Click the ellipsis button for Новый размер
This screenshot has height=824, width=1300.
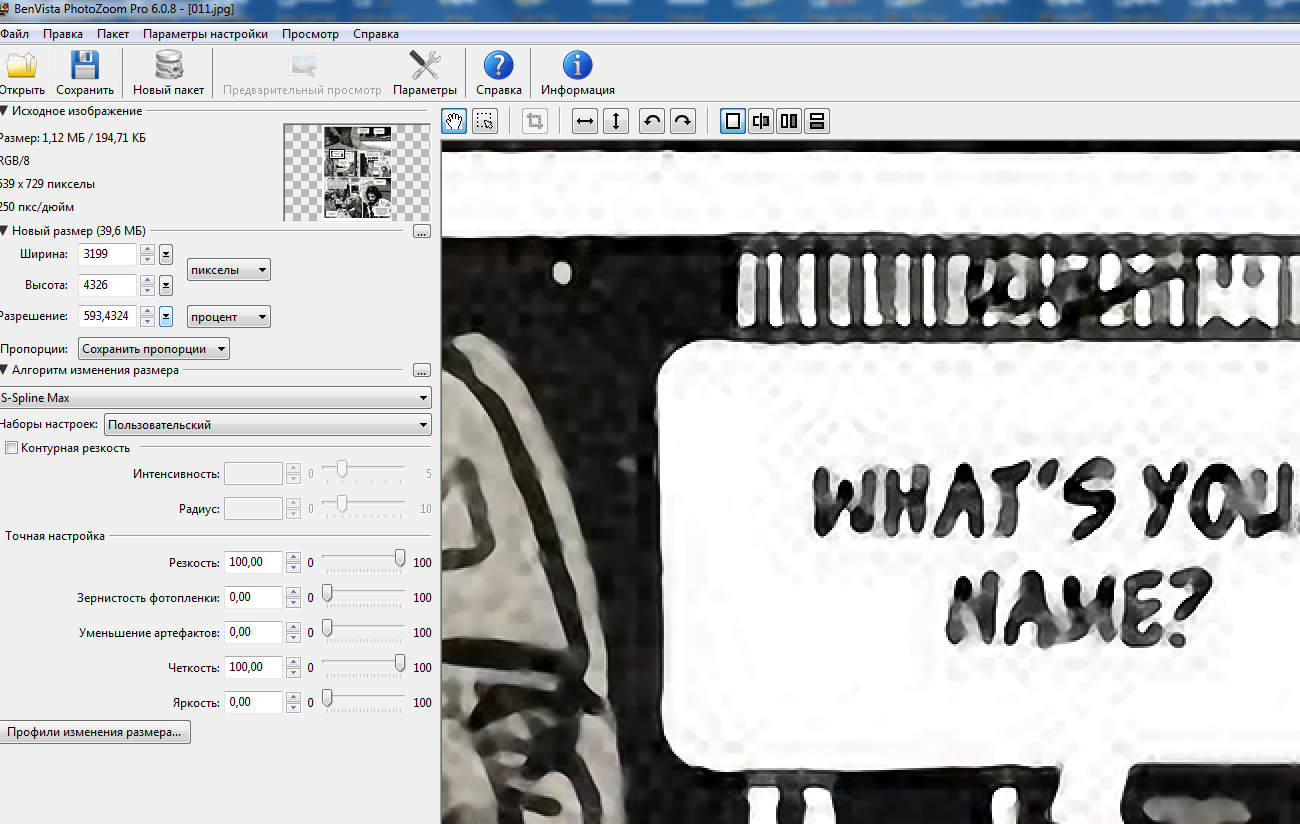[x=421, y=232]
